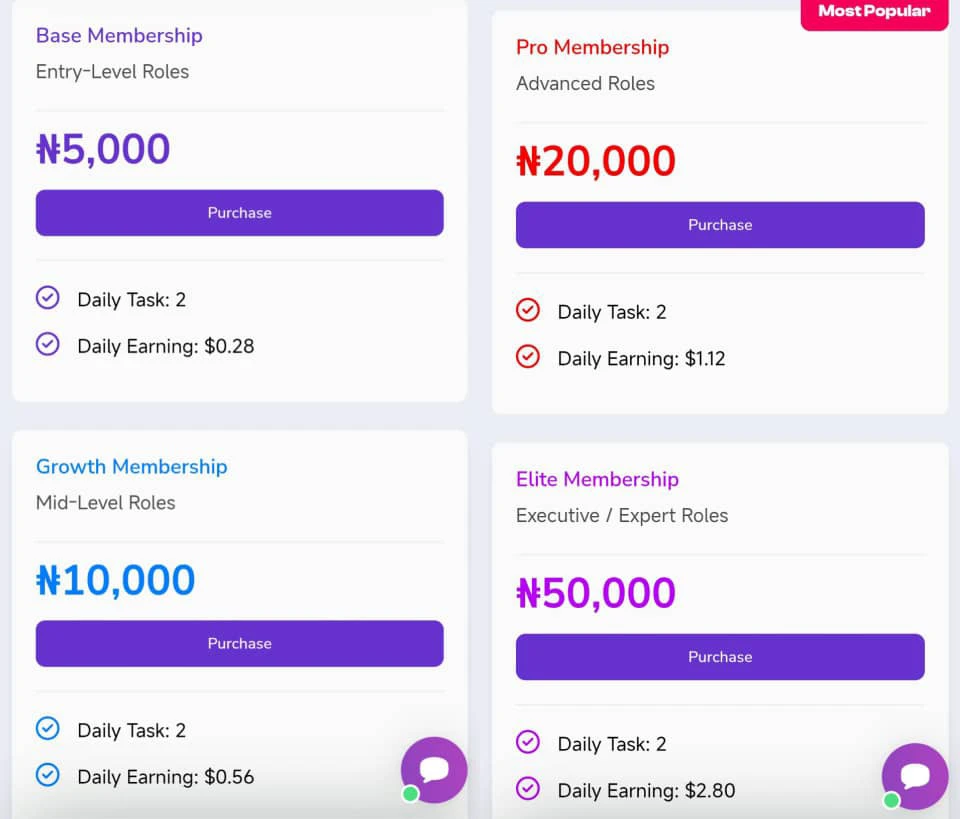Viewport: 960px width, 819px height.
Task: Click the red check icon beside Daily Earning: $1.12
Action: click(x=528, y=357)
